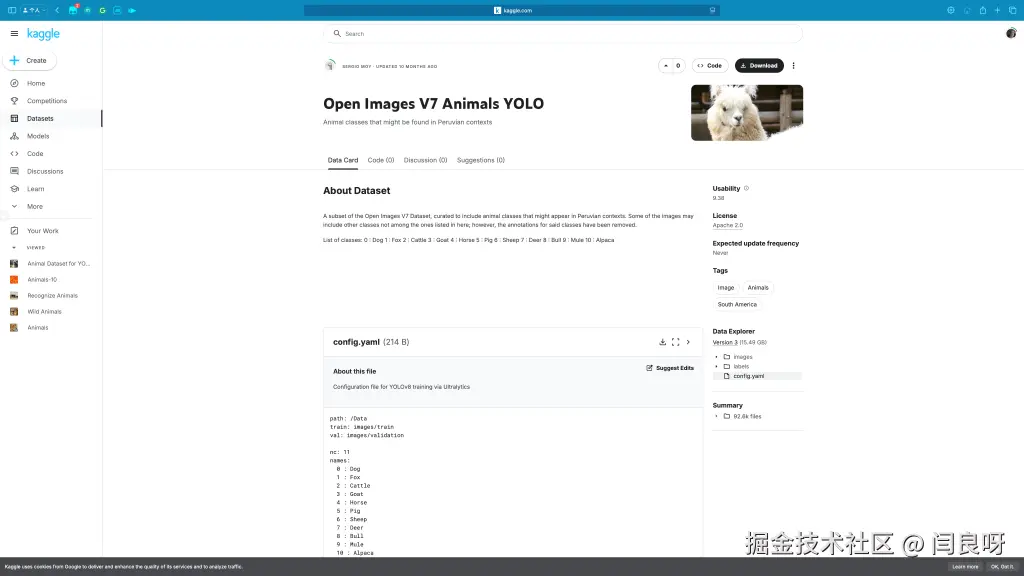The image size is (1024, 576).
Task: View config.yaml in fullscreen
Action: 675,342
